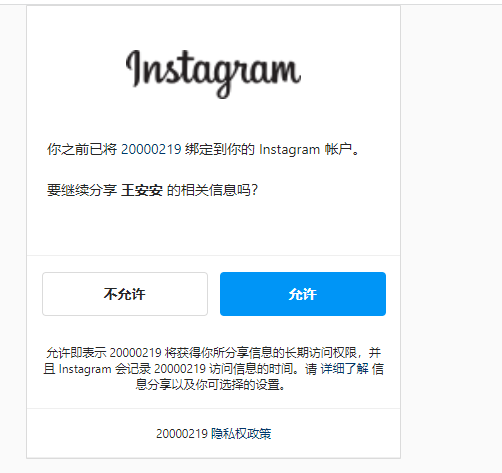This screenshot has width=502, height=473.
Task: Click 20000219 right after 允许即表示
Action: 135,353
